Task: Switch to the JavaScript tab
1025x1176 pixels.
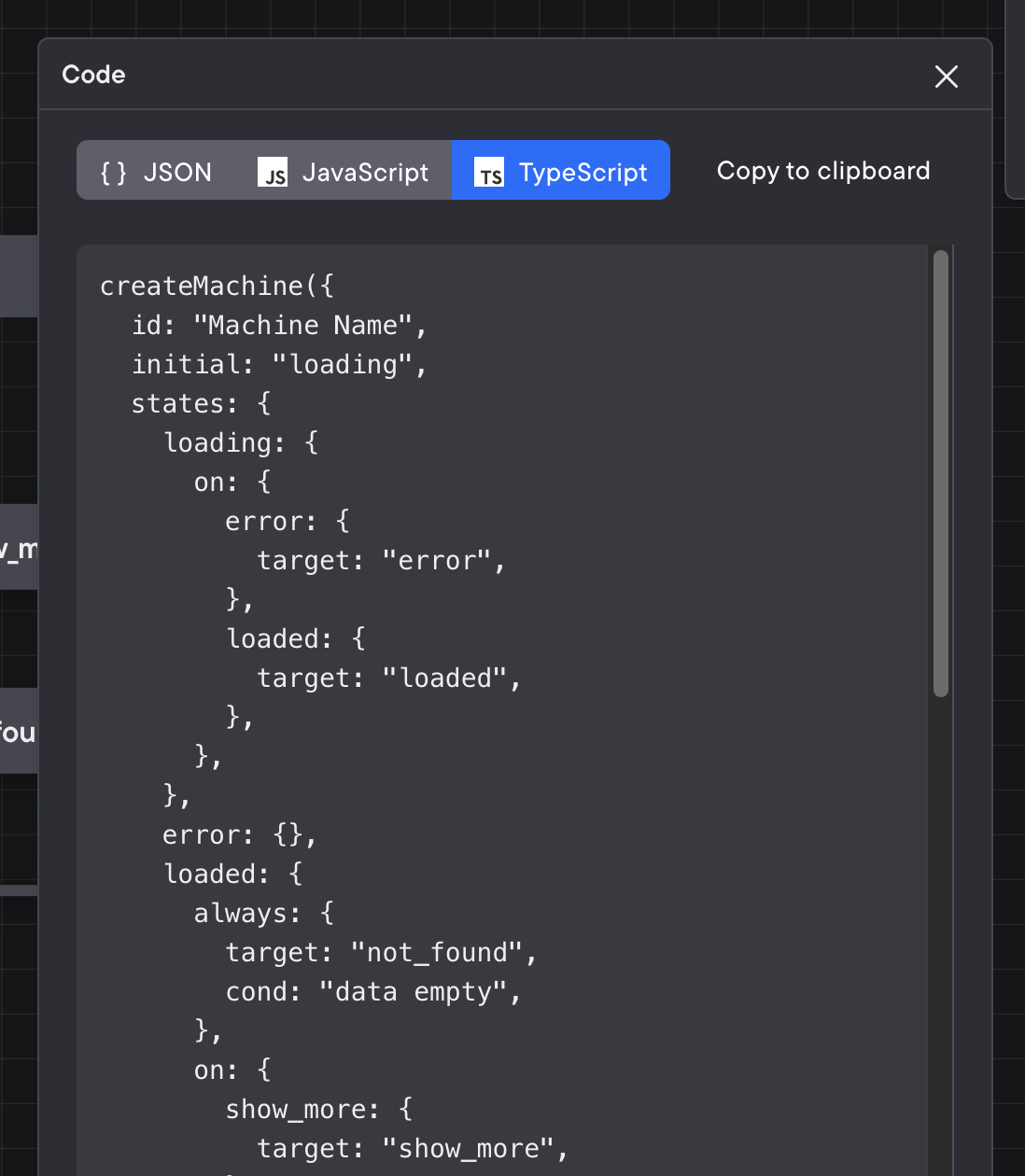Action: (343, 171)
